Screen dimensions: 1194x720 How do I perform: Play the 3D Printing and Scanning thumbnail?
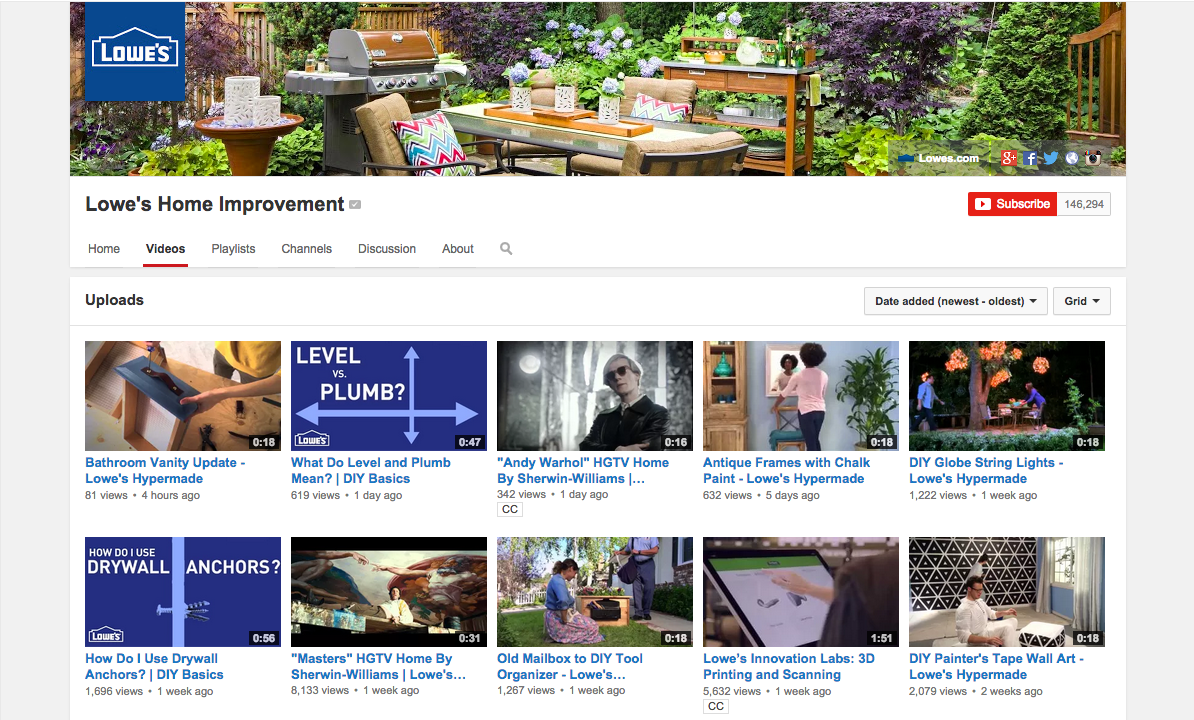(x=801, y=592)
